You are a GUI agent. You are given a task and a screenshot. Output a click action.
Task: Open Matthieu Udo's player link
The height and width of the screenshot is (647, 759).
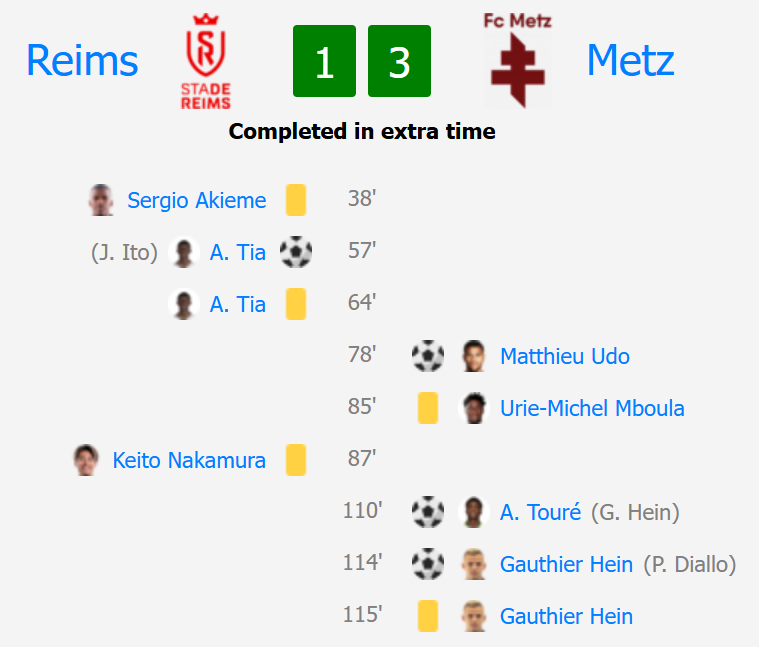click(x=565, y=356)
